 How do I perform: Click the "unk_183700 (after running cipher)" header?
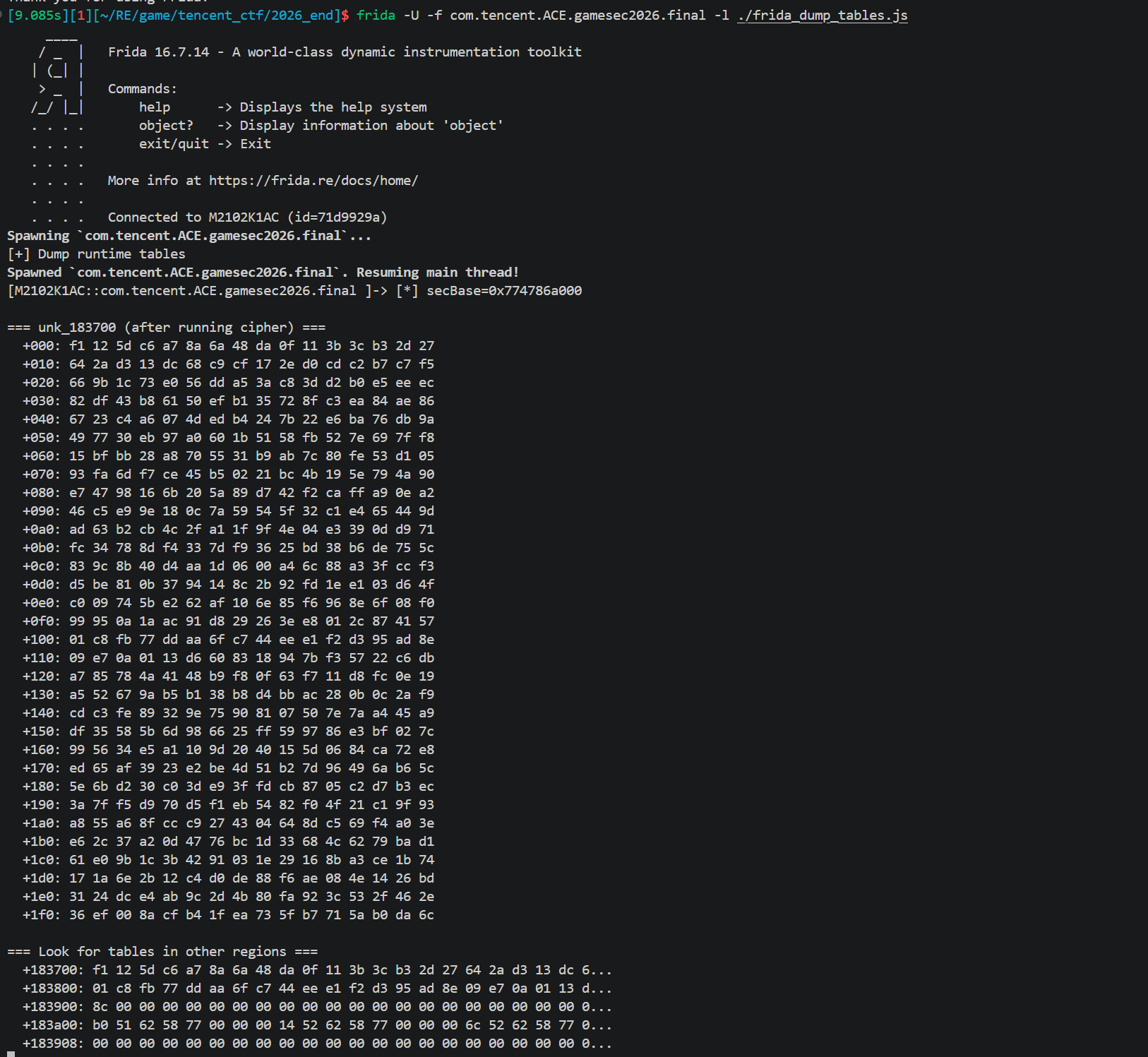tap(166, 328)
